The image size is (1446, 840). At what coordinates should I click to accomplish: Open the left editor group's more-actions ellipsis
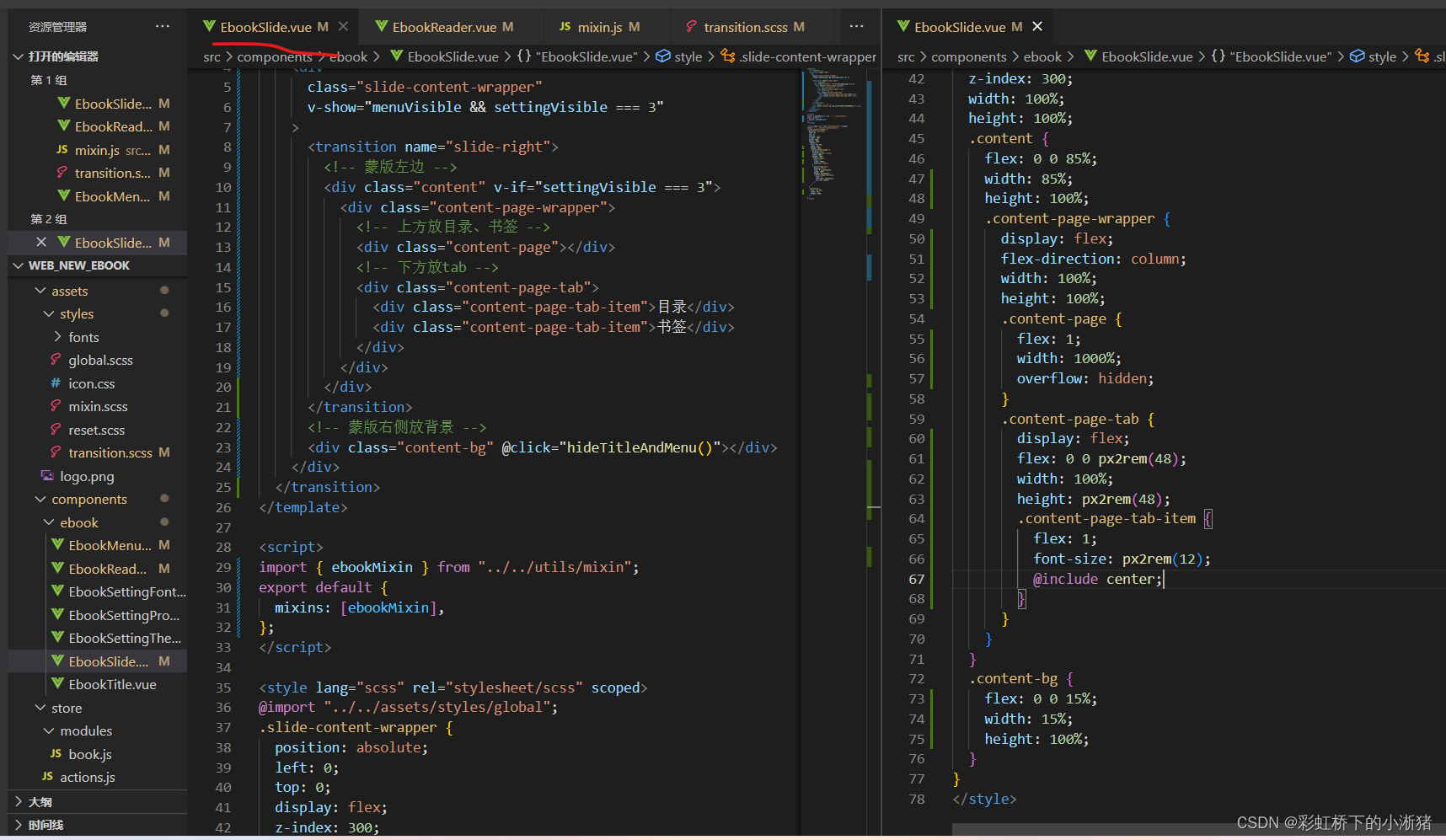click(857, 27)
